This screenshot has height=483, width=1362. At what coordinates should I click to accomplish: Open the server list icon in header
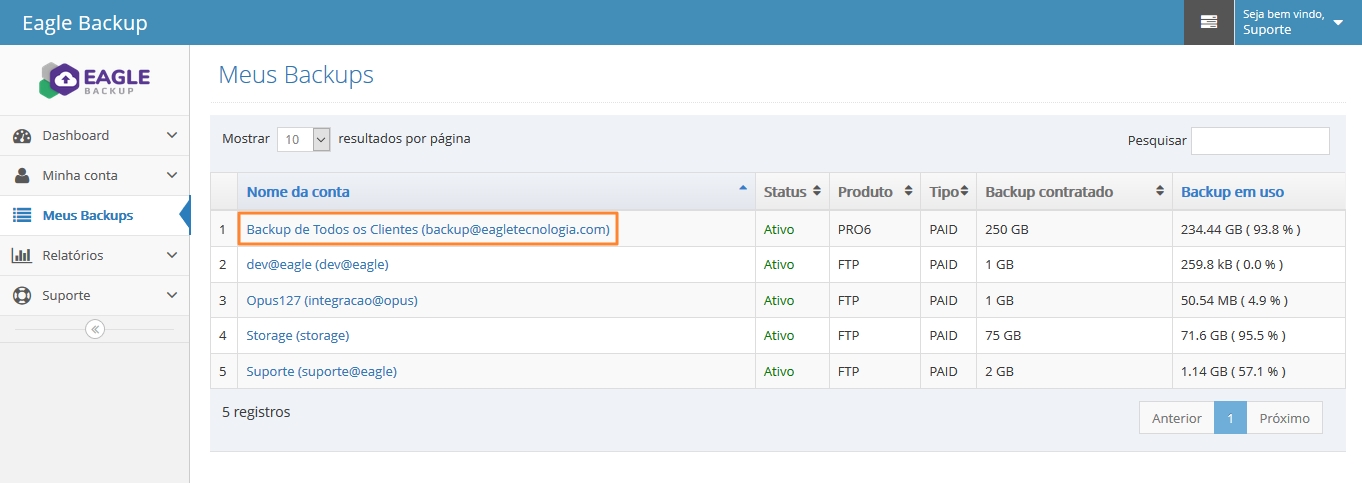[1209, 22]
